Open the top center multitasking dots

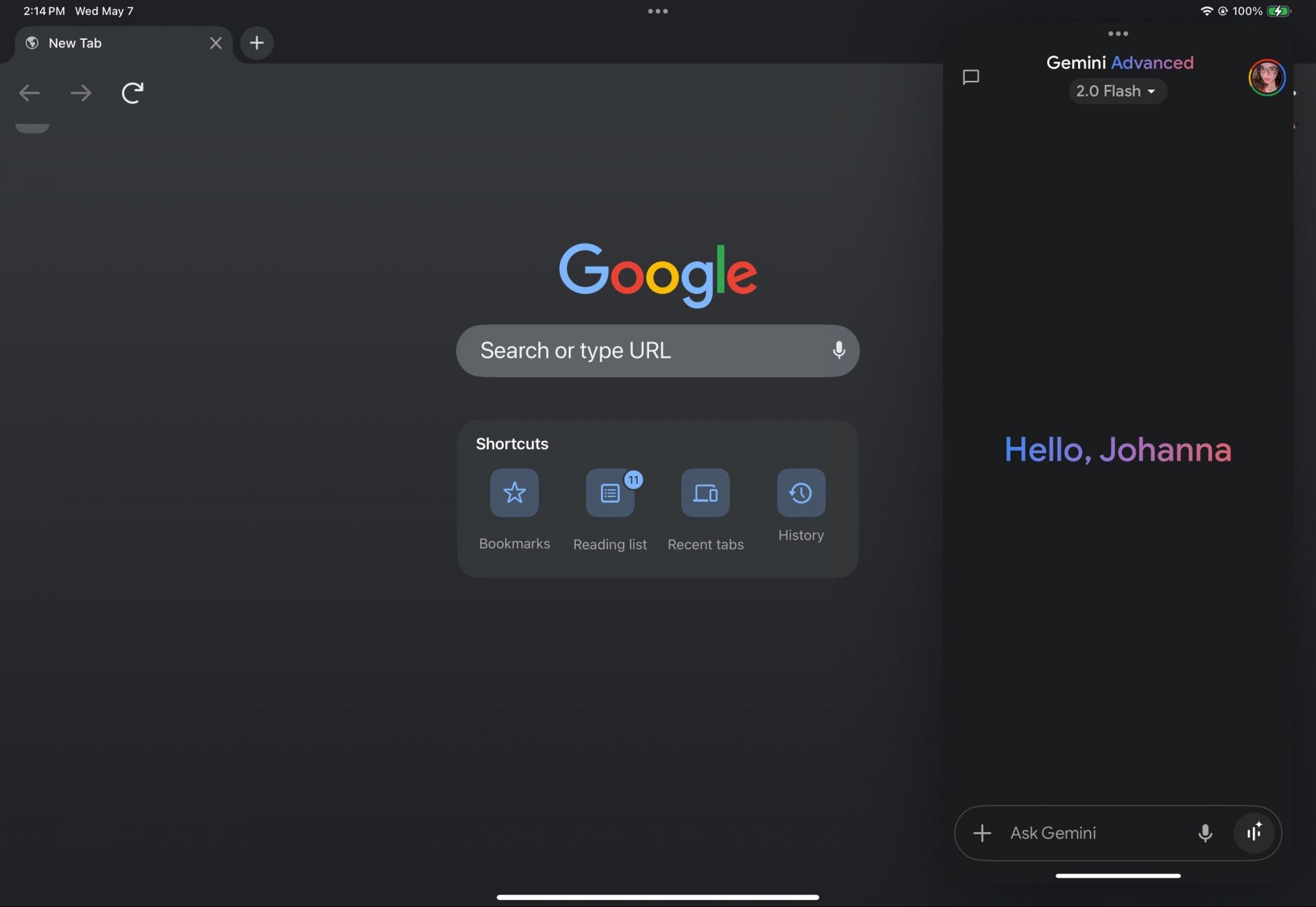[657, 11]
